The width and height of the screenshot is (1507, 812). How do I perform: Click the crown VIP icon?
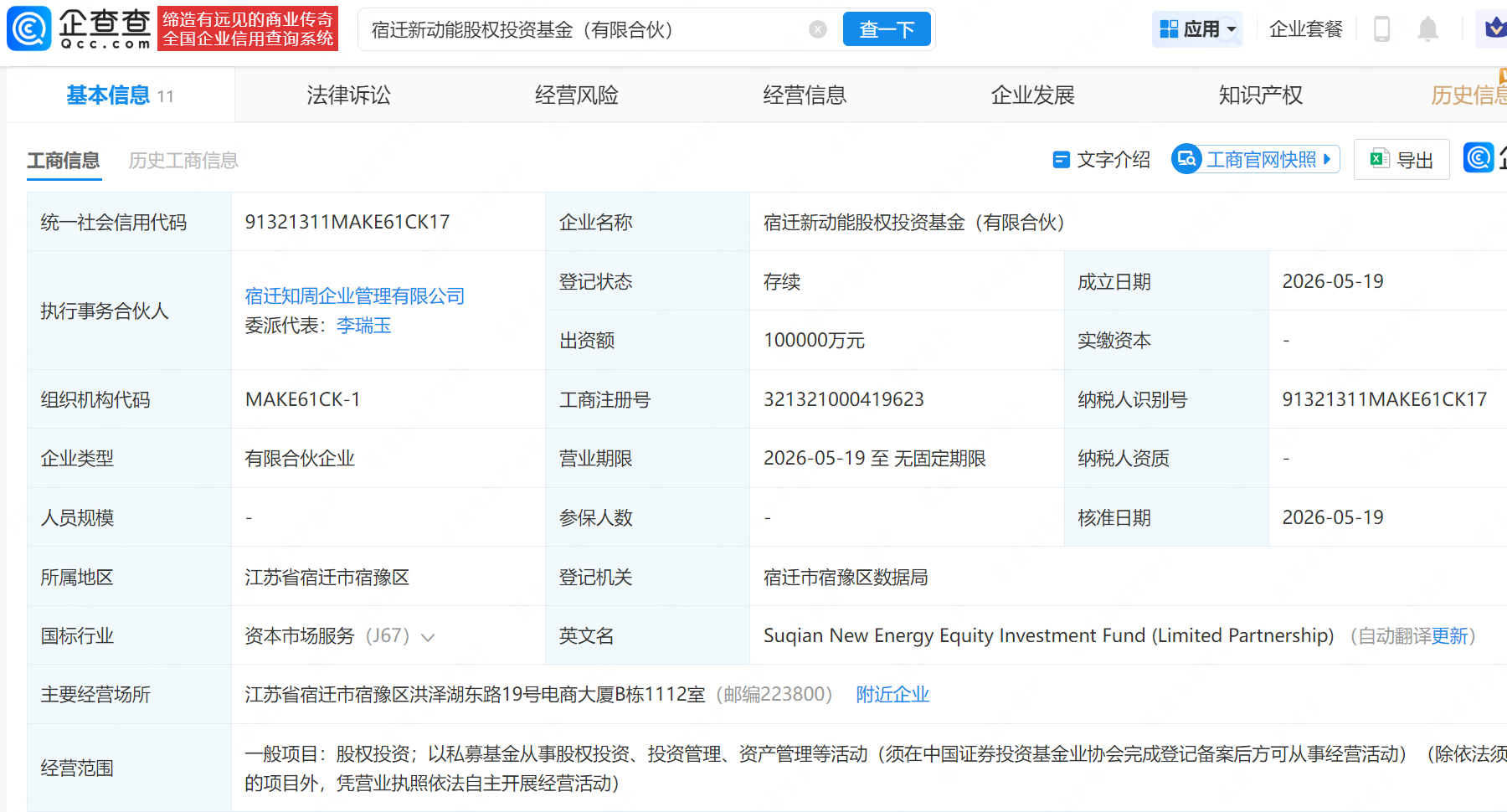[1495, 28]
